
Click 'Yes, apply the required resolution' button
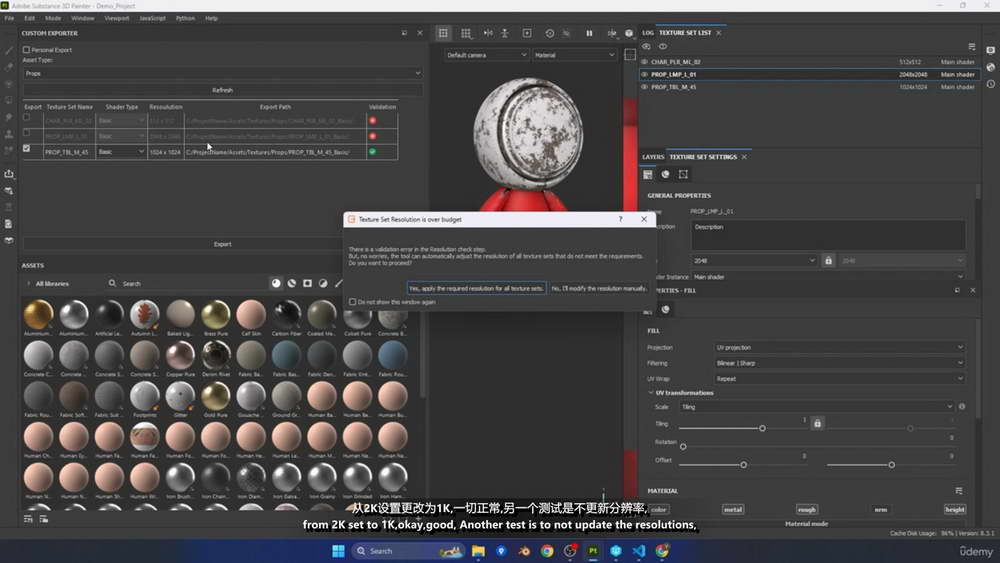tap(476, 289)
